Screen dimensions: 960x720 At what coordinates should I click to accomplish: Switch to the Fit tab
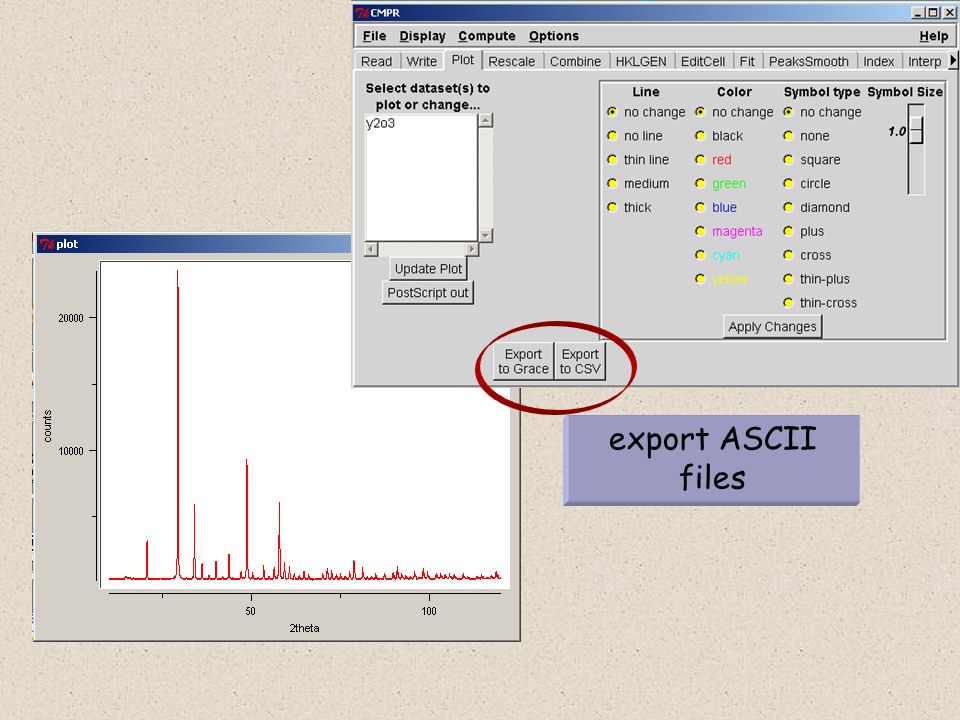pos(747,61)
